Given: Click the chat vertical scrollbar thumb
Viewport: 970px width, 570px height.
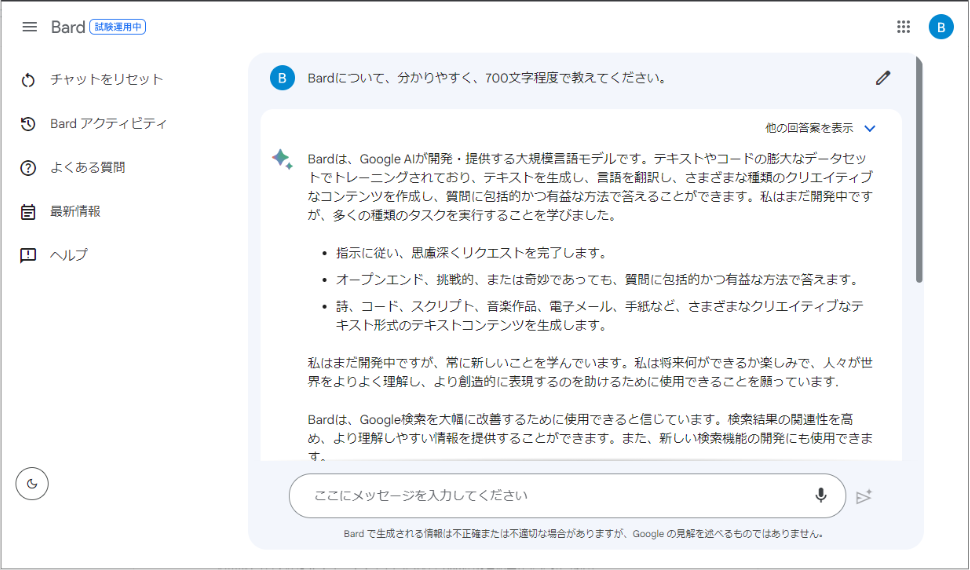Looking at the screenshot, I should click(x=919, y=170).
